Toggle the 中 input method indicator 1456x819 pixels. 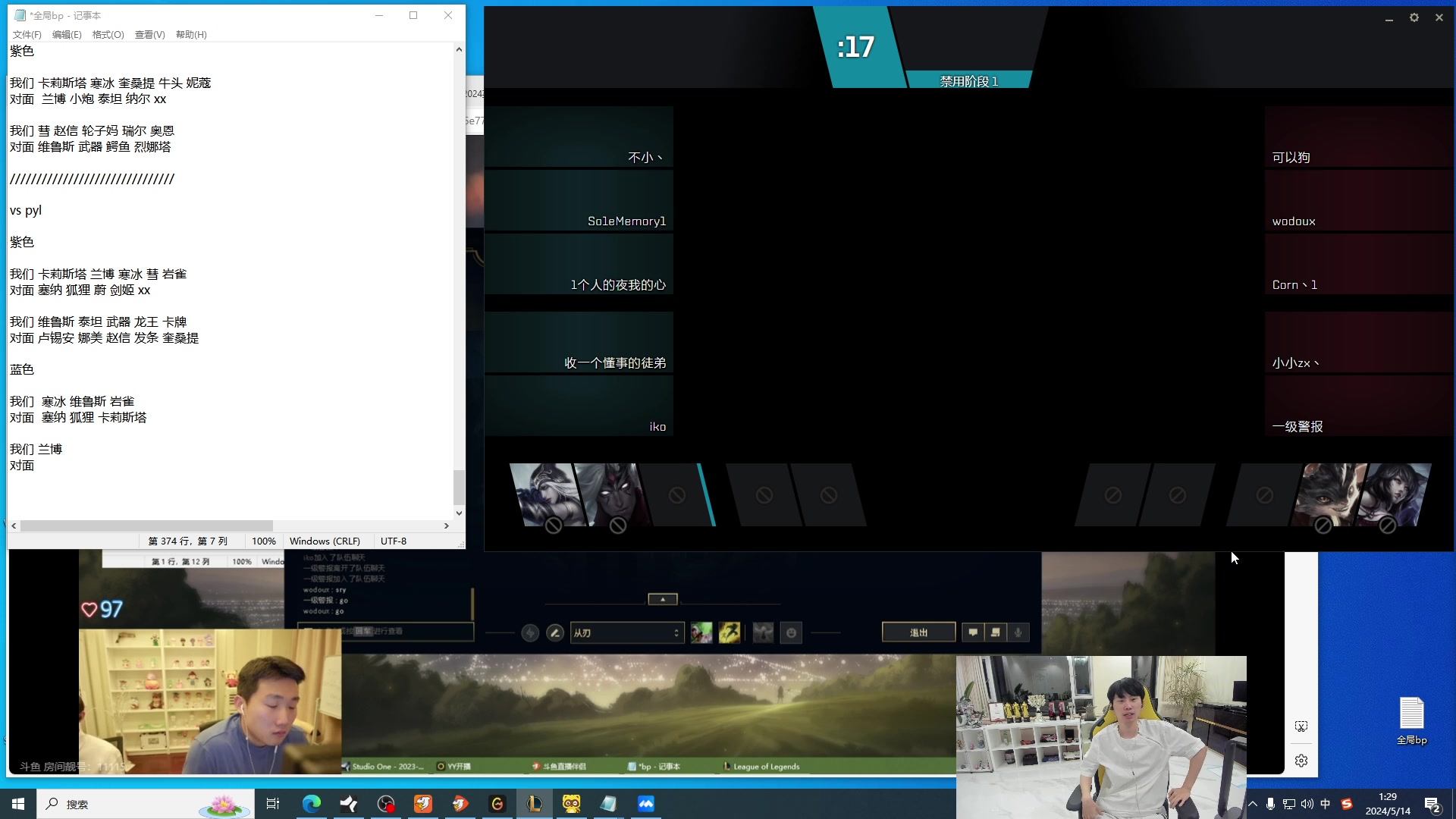coord(1326,804)
